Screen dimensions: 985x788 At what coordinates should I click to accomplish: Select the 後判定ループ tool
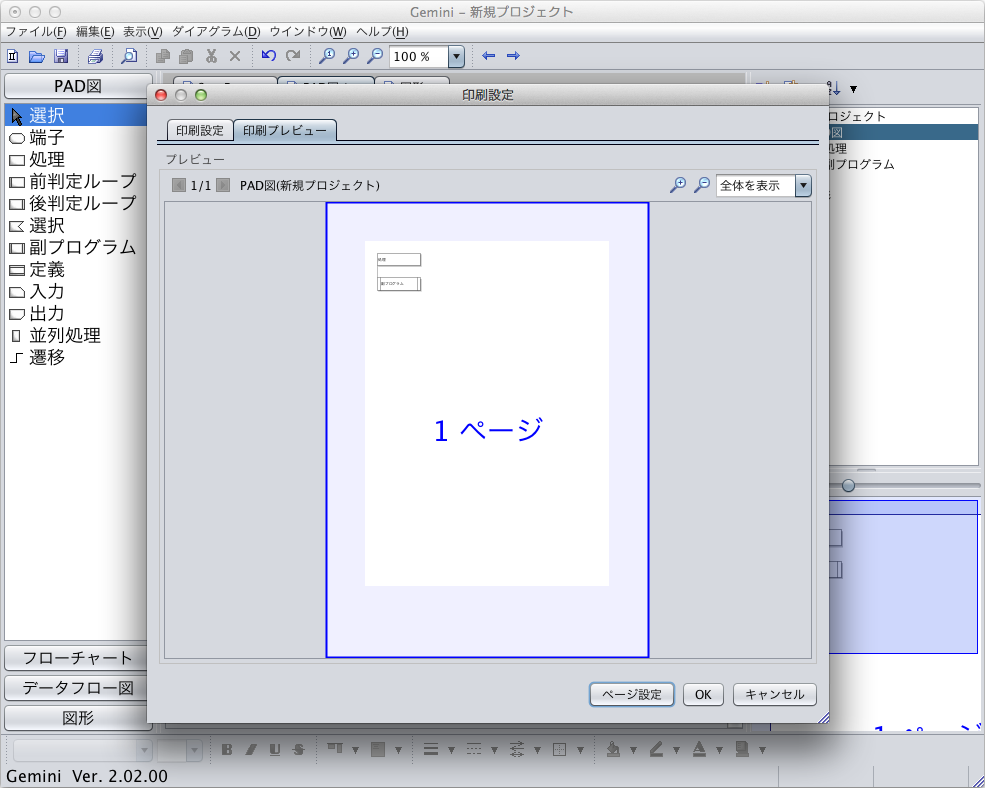pyautogui.click(x=75, y=204)
